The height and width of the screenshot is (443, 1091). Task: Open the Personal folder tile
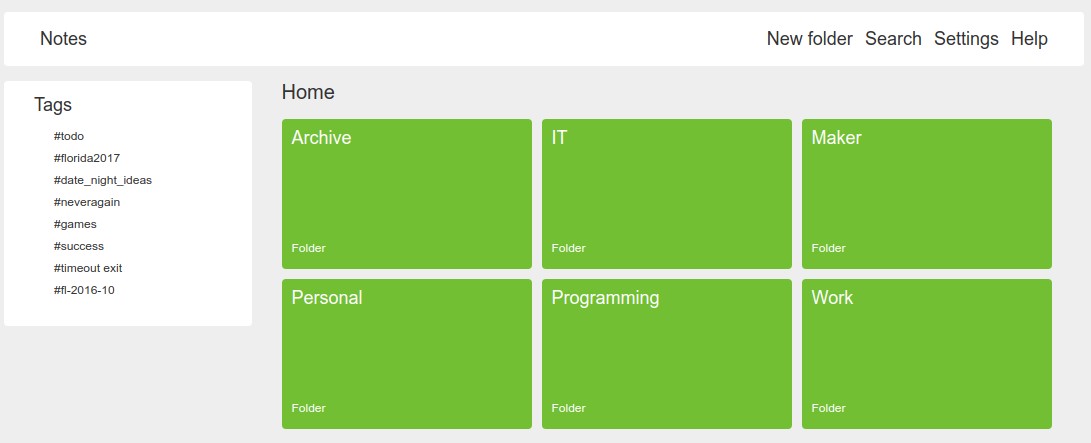406,354
